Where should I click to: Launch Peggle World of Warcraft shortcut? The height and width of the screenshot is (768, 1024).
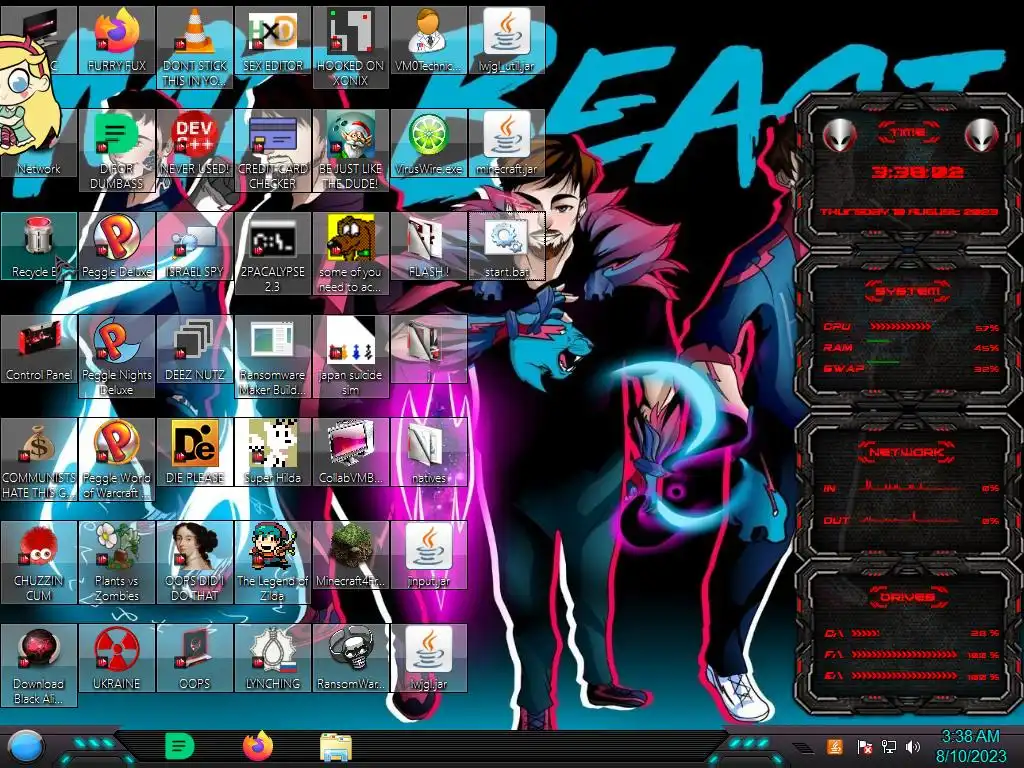coord(117,460)
